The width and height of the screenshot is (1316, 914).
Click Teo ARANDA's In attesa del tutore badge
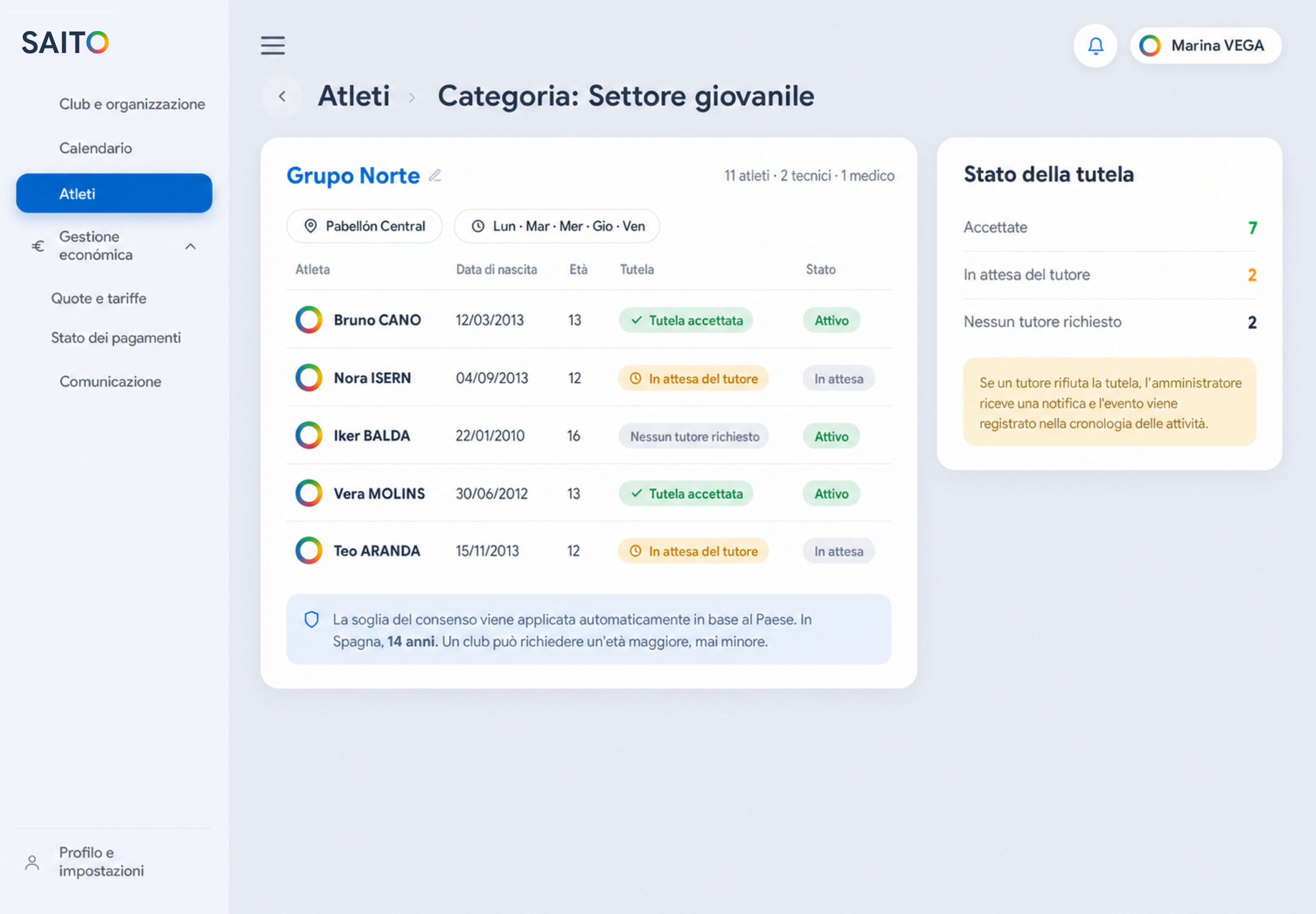(x=693, y=551)
